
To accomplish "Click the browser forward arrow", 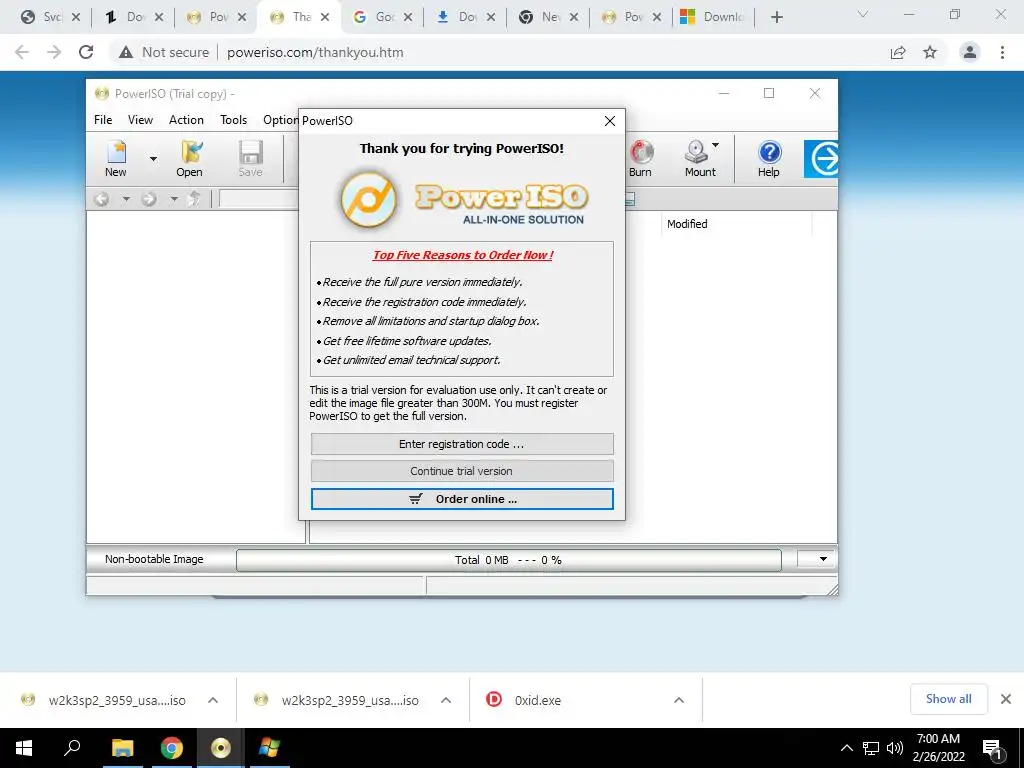I will click(54, 52).
